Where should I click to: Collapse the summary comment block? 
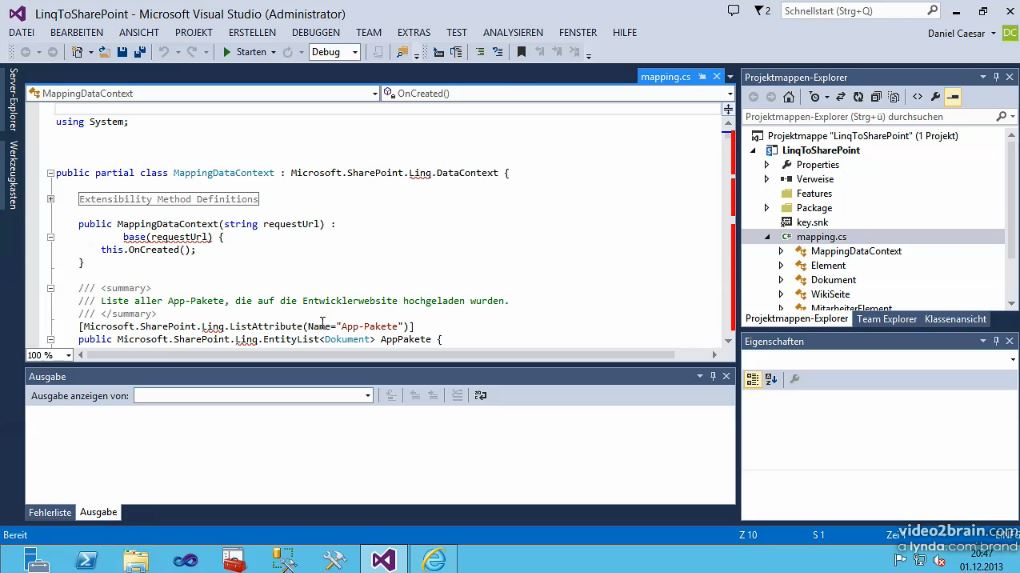point(50,288)
